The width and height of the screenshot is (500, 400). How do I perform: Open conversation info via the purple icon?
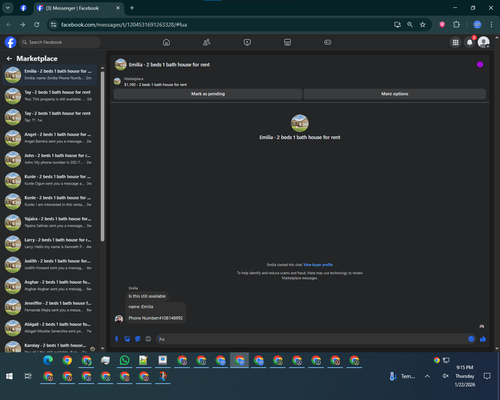480,65
